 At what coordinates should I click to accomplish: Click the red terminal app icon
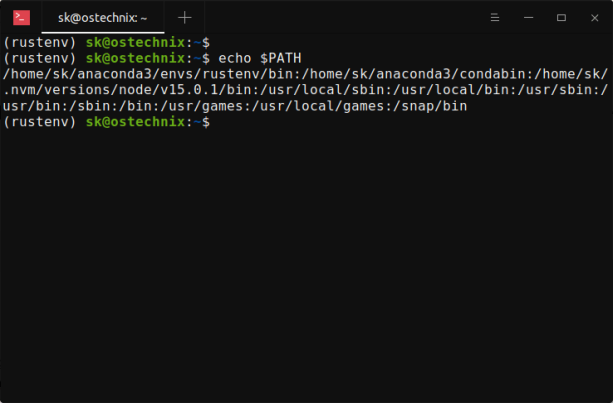[21, 17]
